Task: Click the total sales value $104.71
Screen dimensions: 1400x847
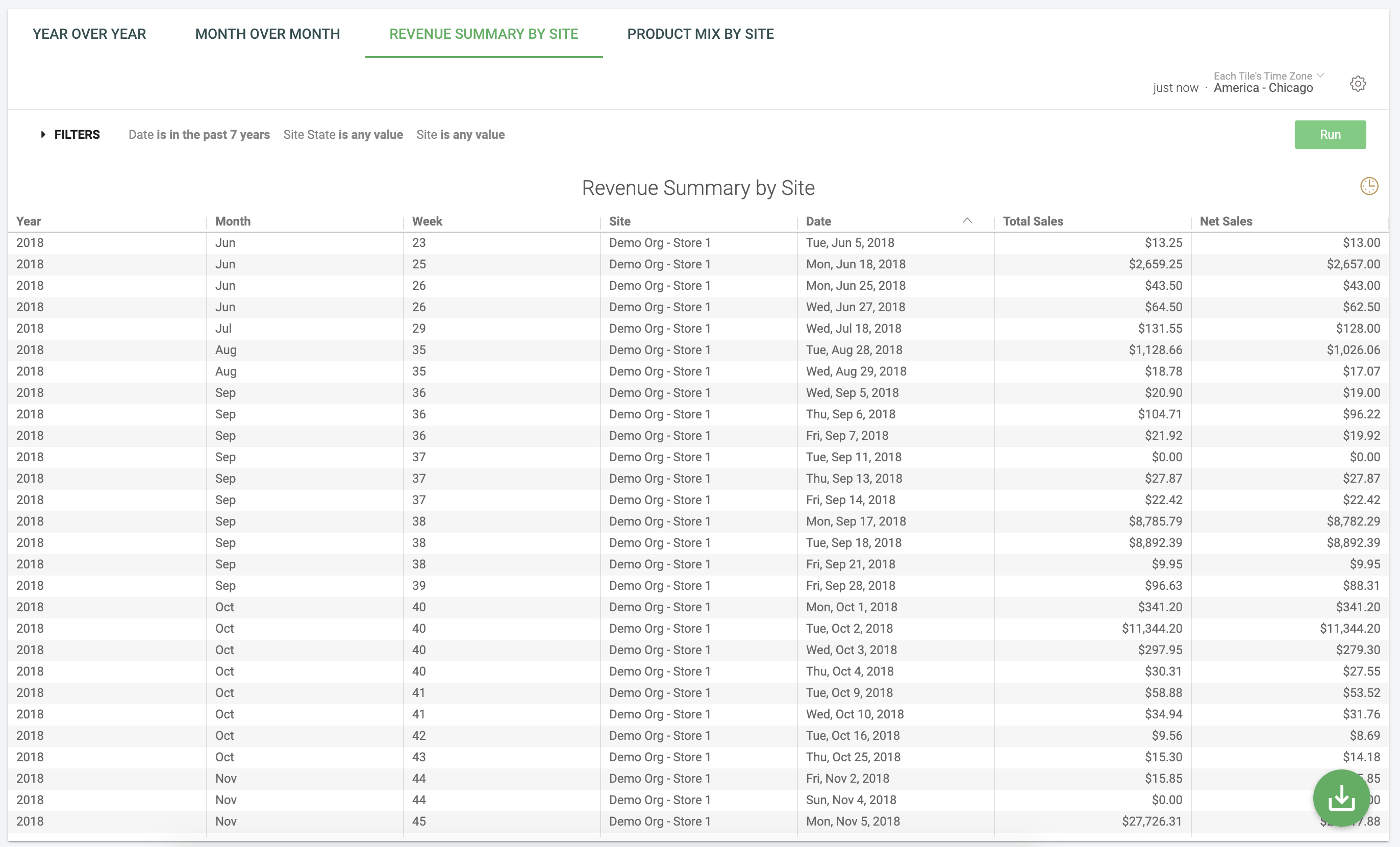Action: [1159, 414]
